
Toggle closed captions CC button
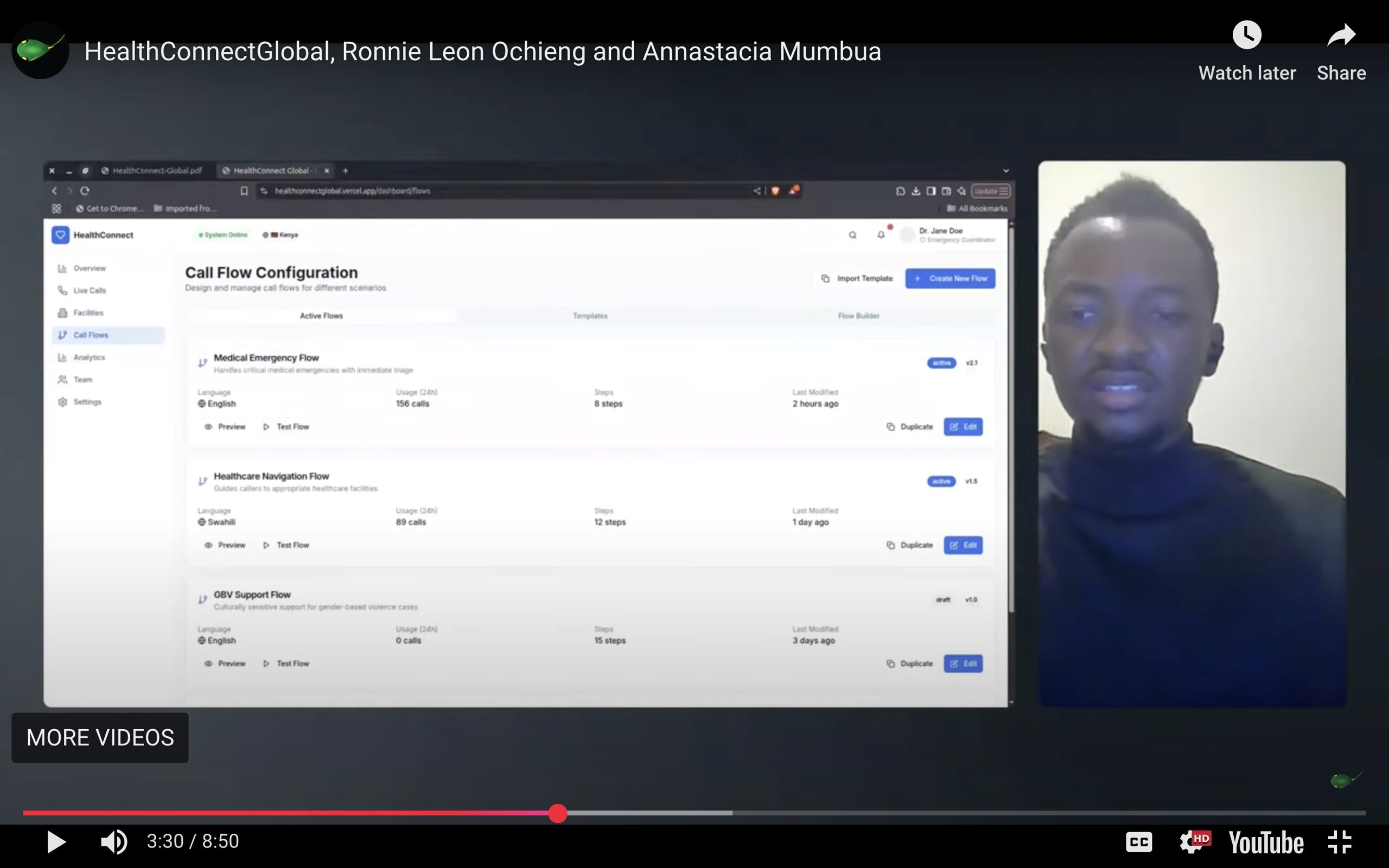coord(1139,841)
